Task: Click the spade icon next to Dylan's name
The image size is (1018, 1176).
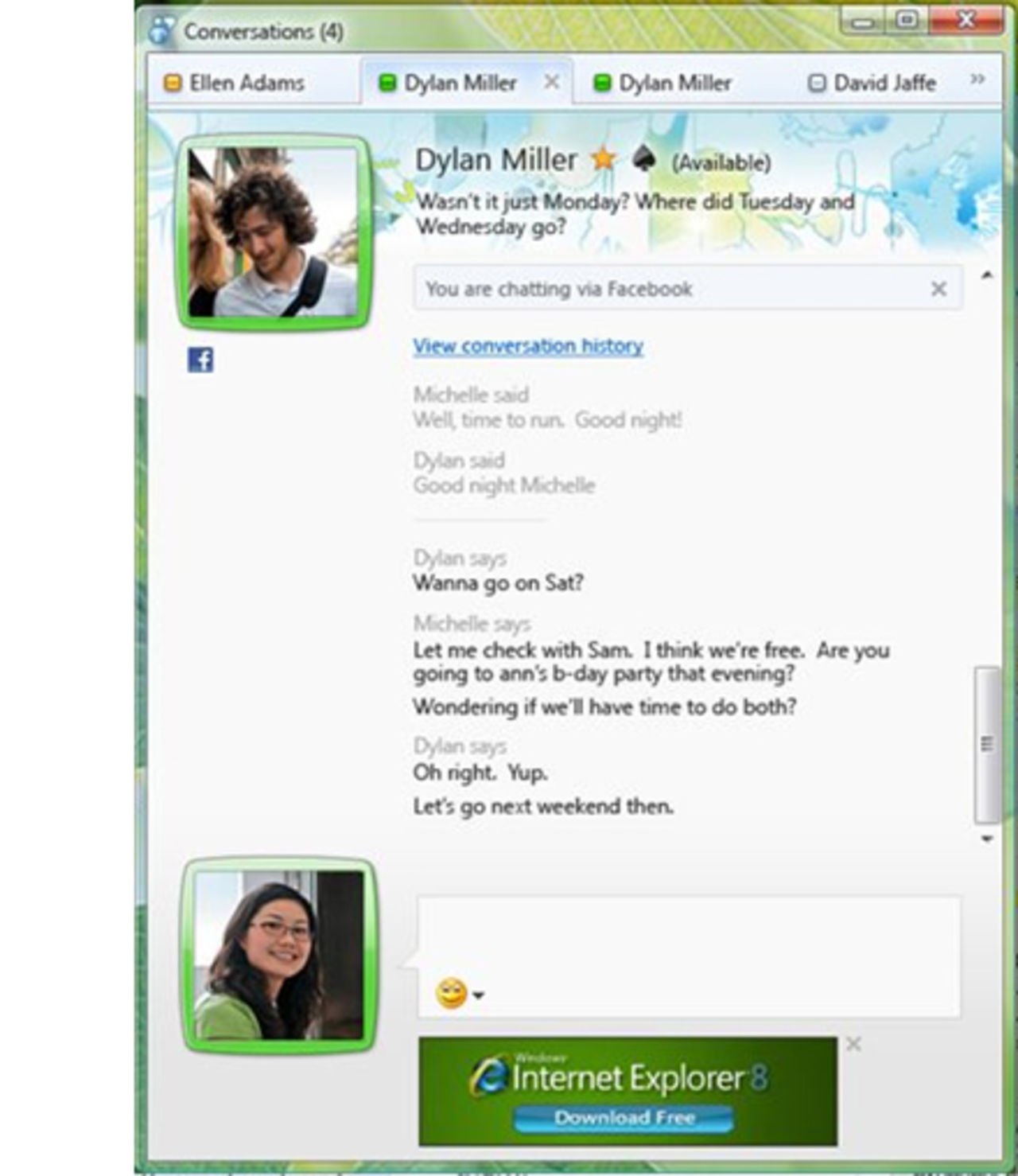Action: (644, 159)
